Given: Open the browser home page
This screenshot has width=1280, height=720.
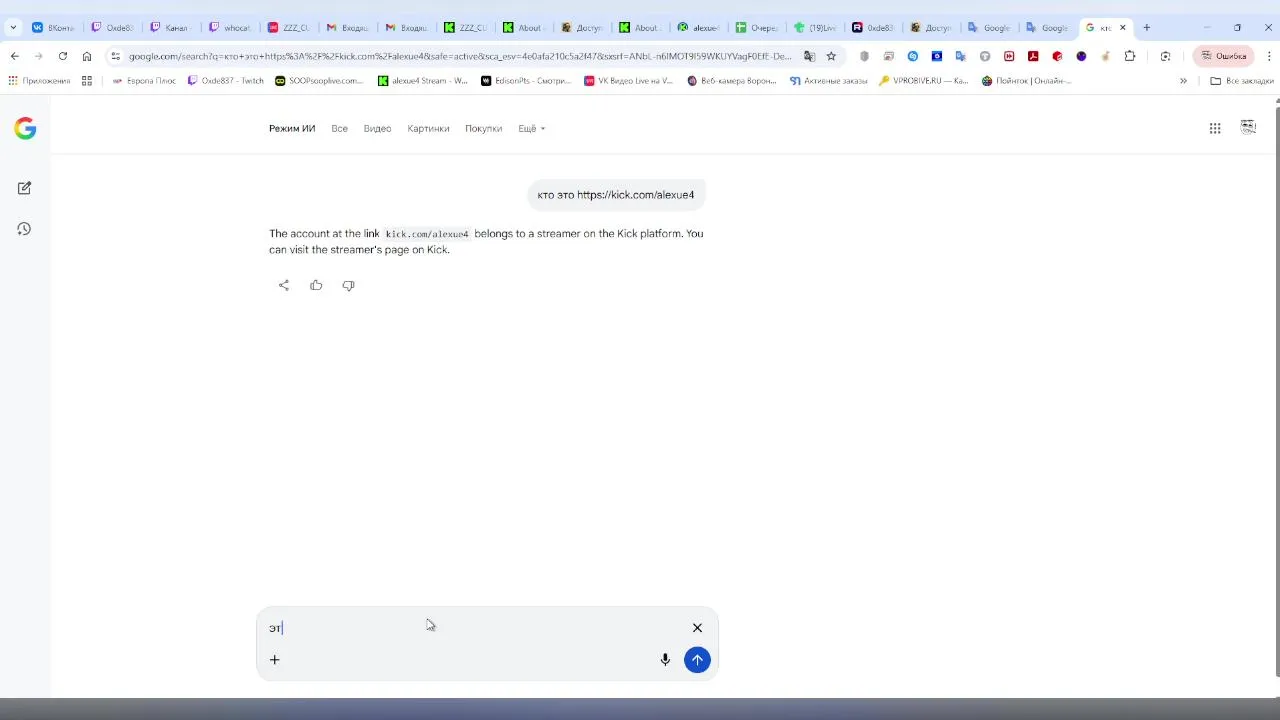Looking at the screenshot, I should coord(87,56).
